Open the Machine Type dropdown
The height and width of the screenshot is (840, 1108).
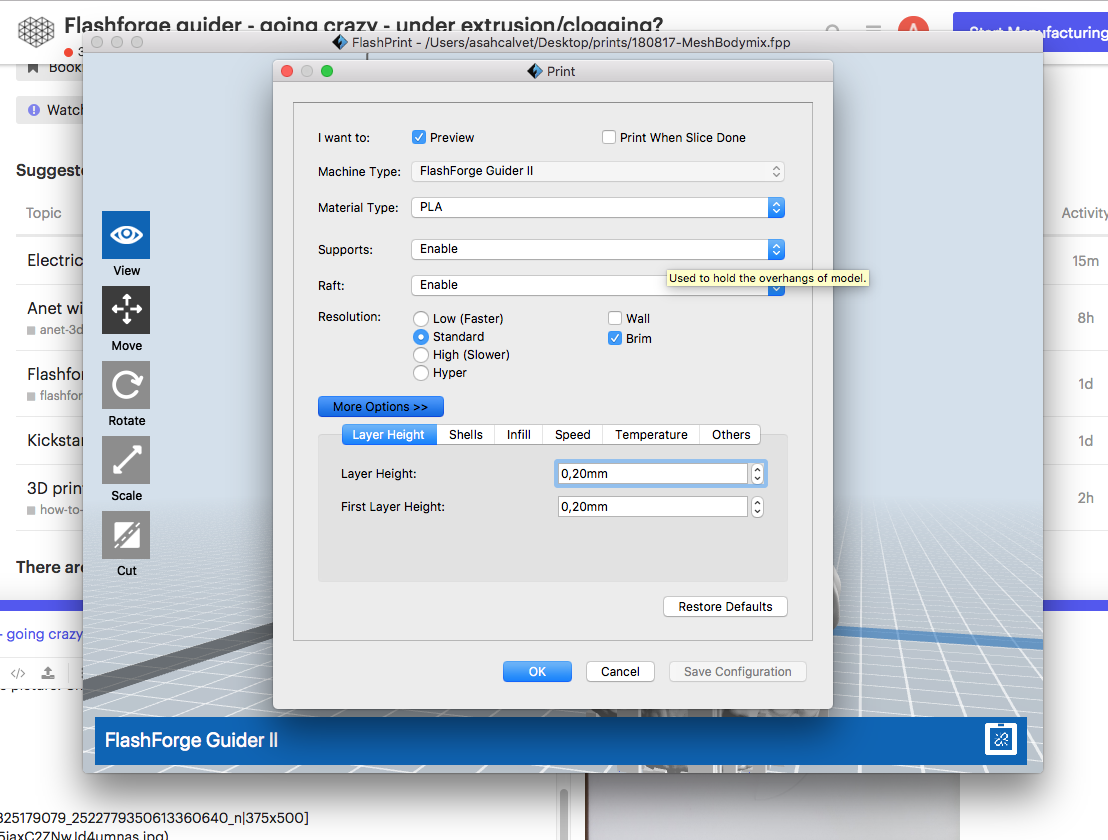pyautogui.click(x=597, y=171)
